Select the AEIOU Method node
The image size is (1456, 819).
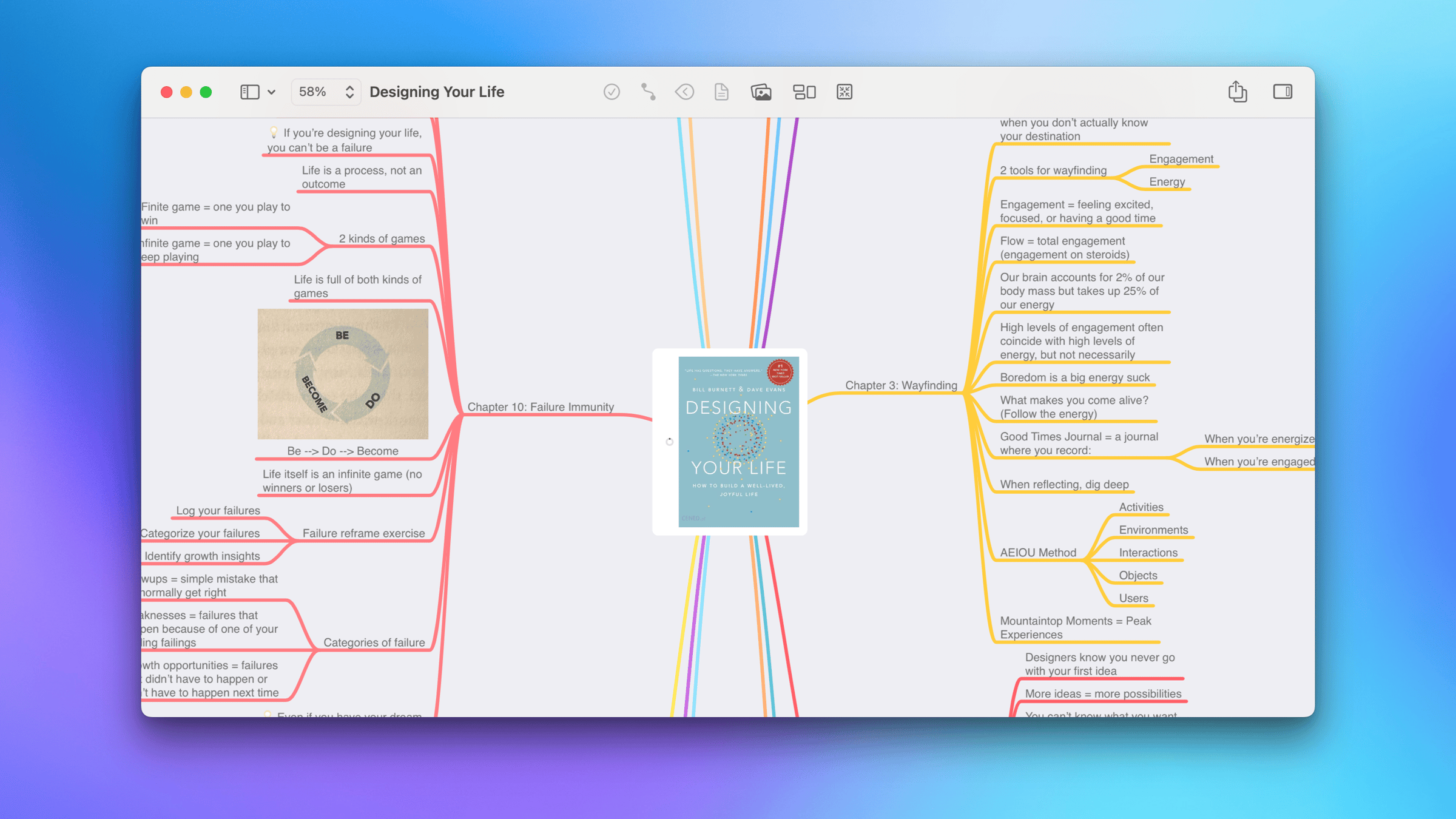pos(1038,553)
